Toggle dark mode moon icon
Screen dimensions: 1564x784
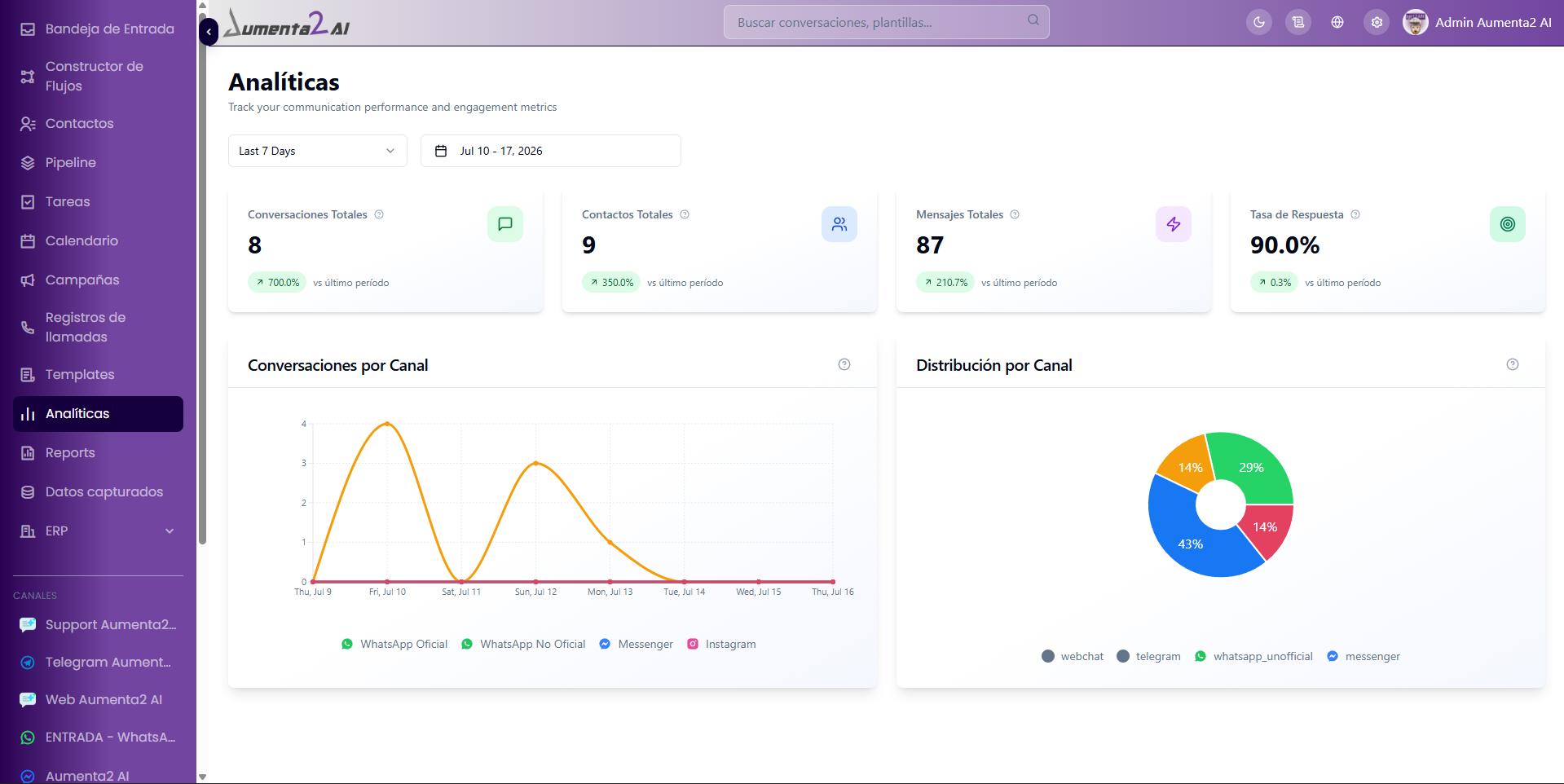click(1259, 22)
